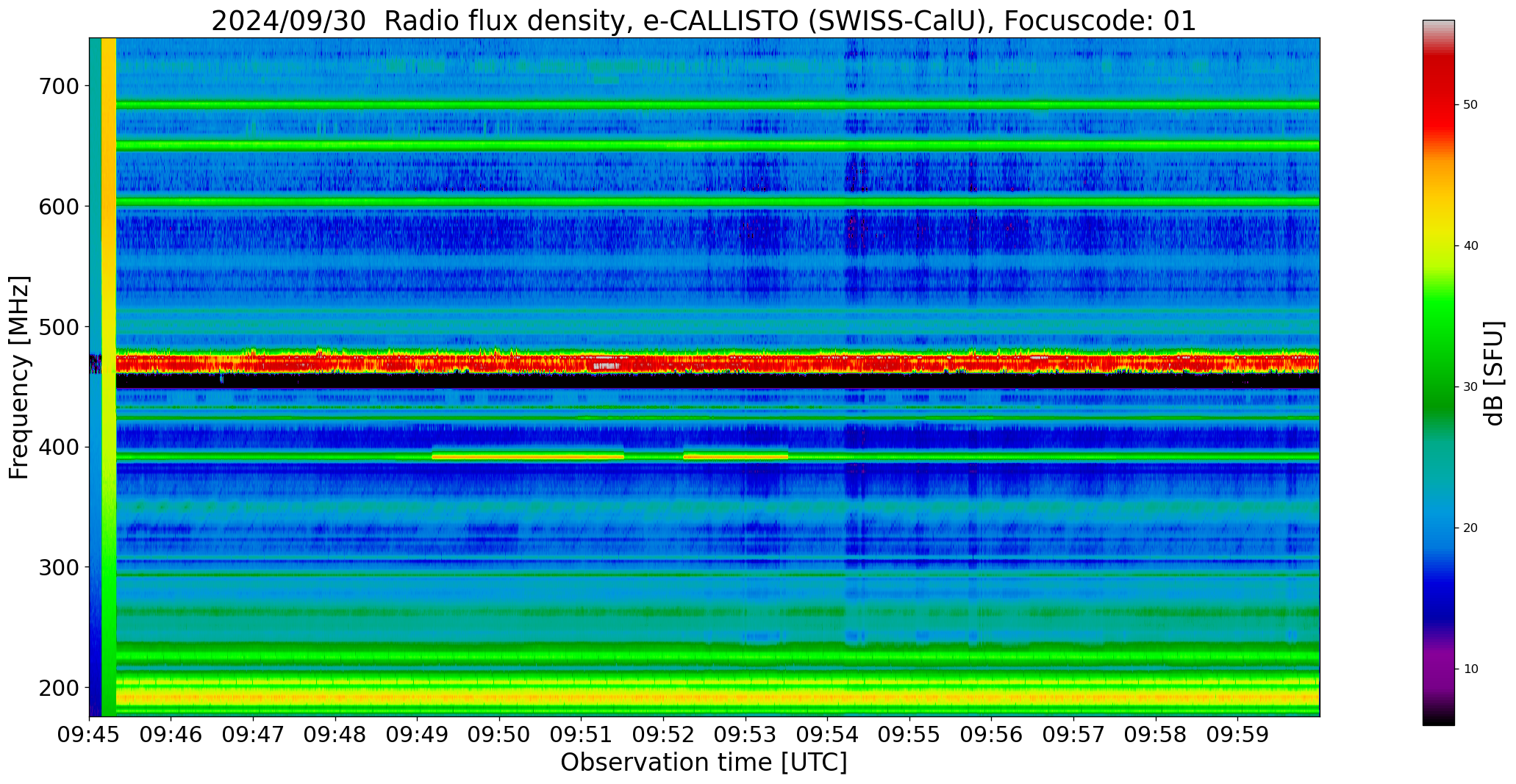Click the 09:46 time tick label
1516x784 pixels.
tap(171, 735)
